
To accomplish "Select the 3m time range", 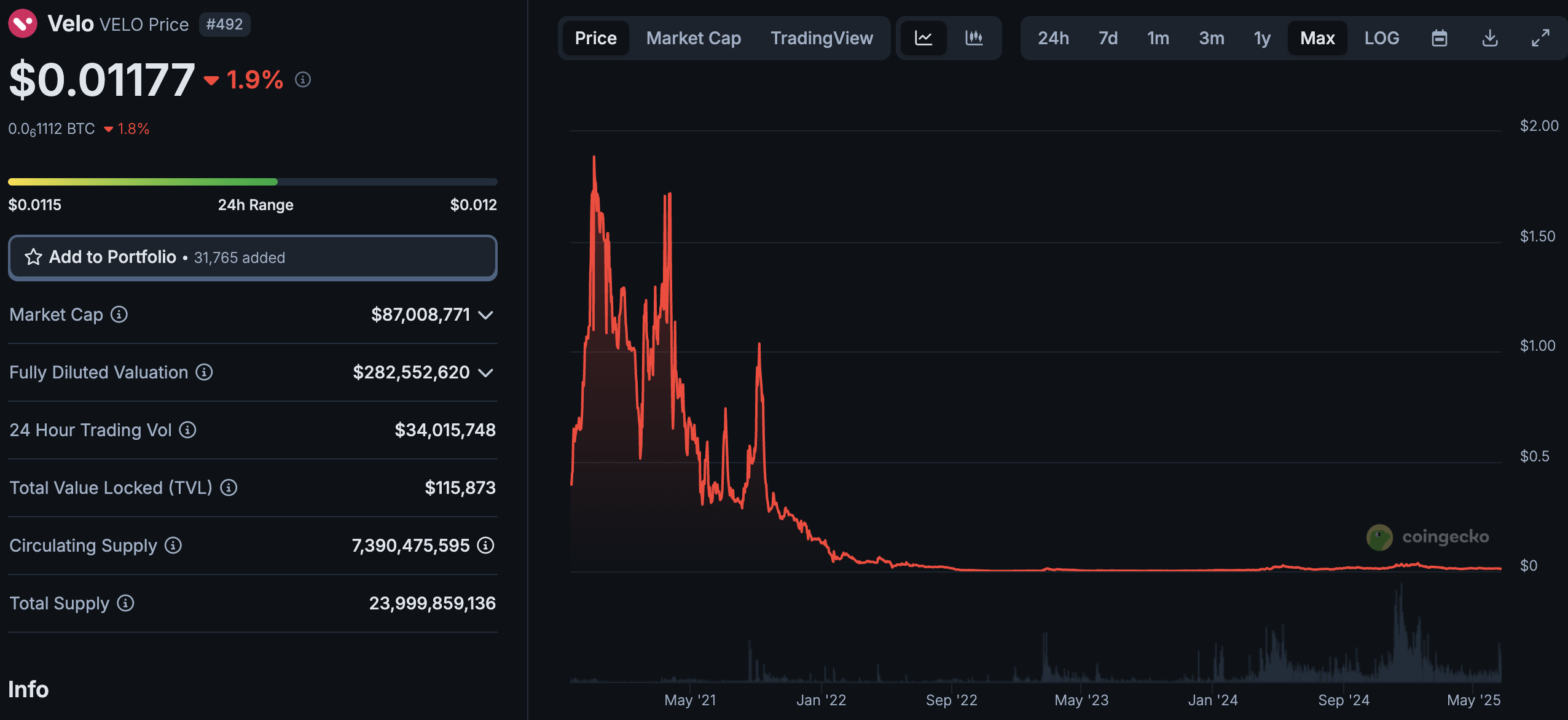I will point(1212,38).
